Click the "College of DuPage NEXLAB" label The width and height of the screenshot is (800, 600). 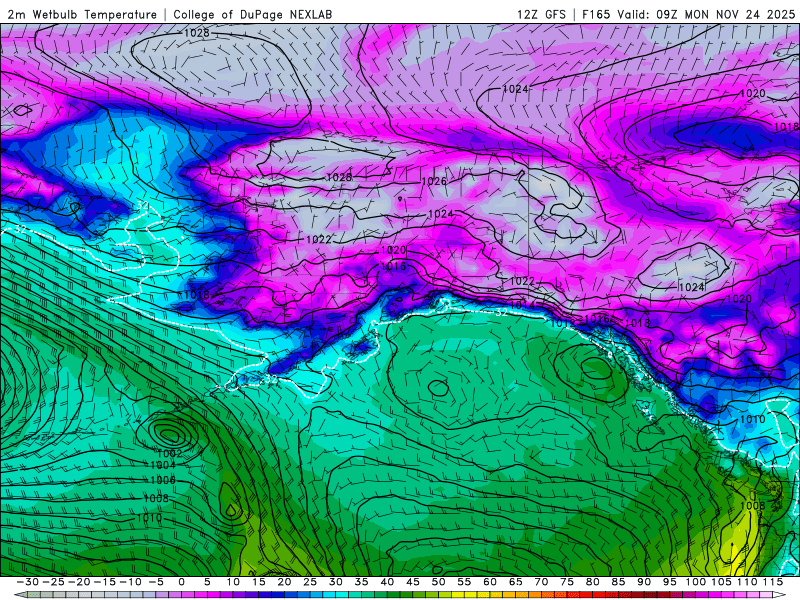point(253,14)
